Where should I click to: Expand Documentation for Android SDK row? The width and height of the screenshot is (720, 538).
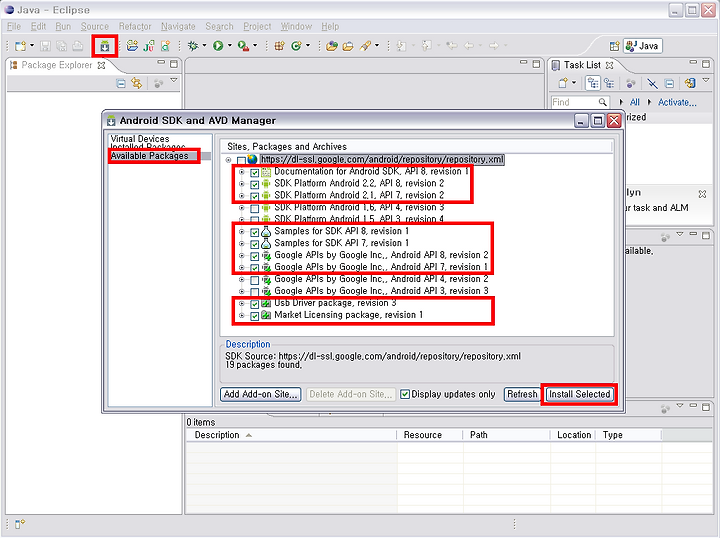tap(242, 172)
